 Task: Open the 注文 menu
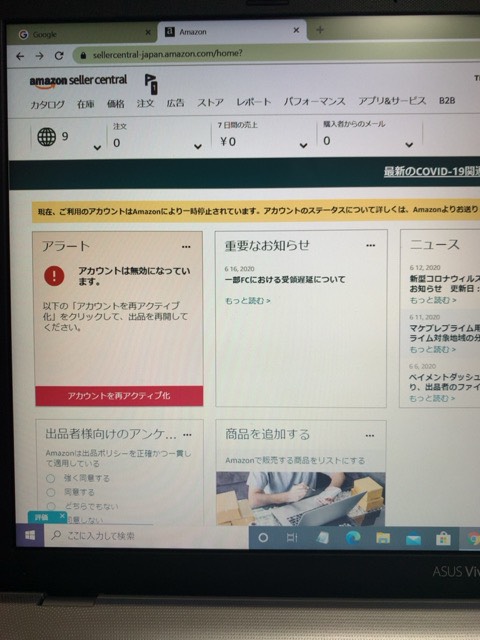145,104
